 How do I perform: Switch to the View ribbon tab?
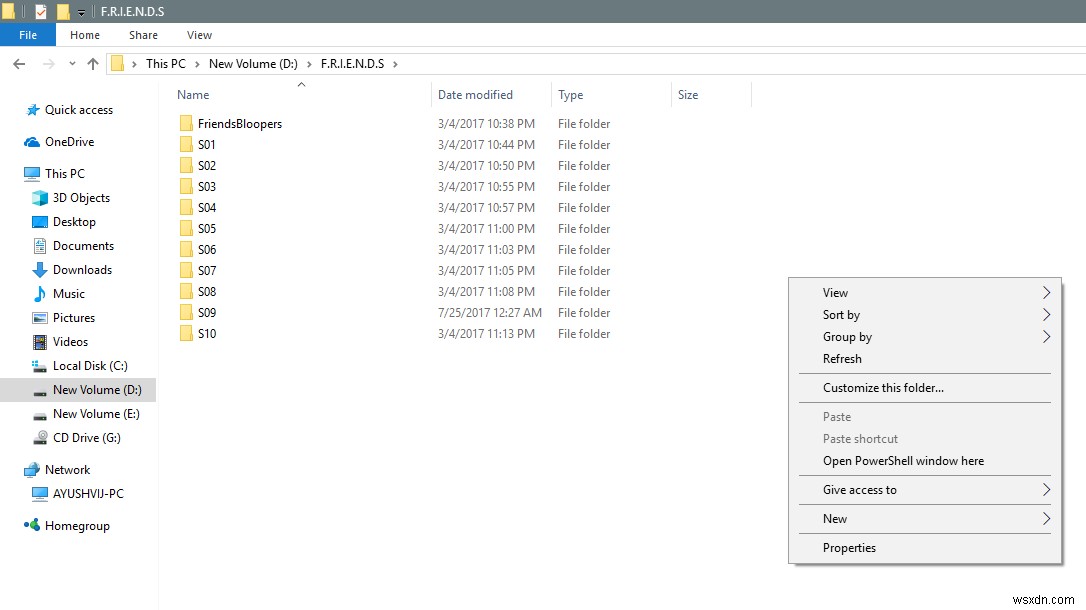(x=198, y=34)
